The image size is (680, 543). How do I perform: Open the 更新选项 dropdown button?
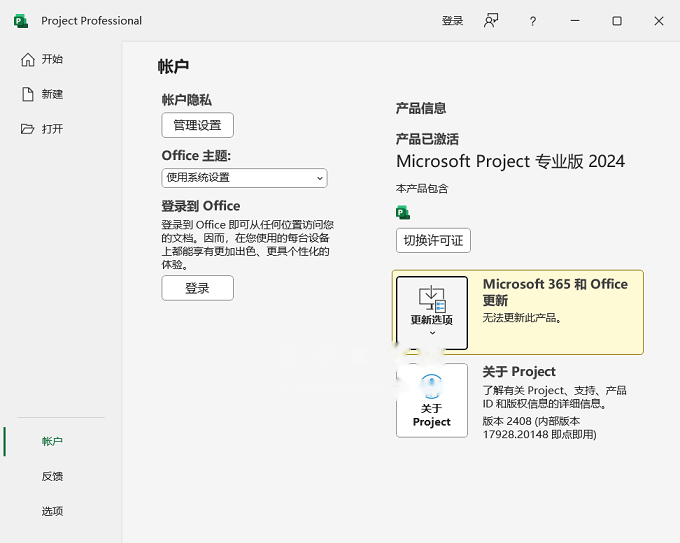point(432,312)
